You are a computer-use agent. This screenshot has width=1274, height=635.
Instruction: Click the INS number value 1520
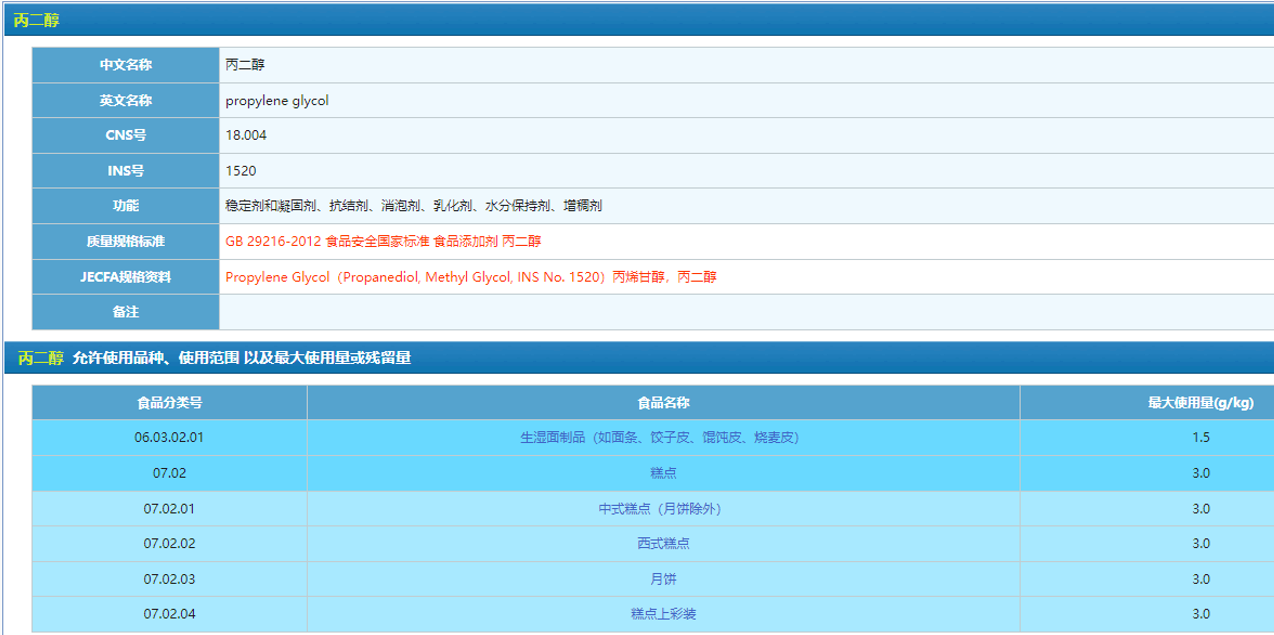pos(241,170)
